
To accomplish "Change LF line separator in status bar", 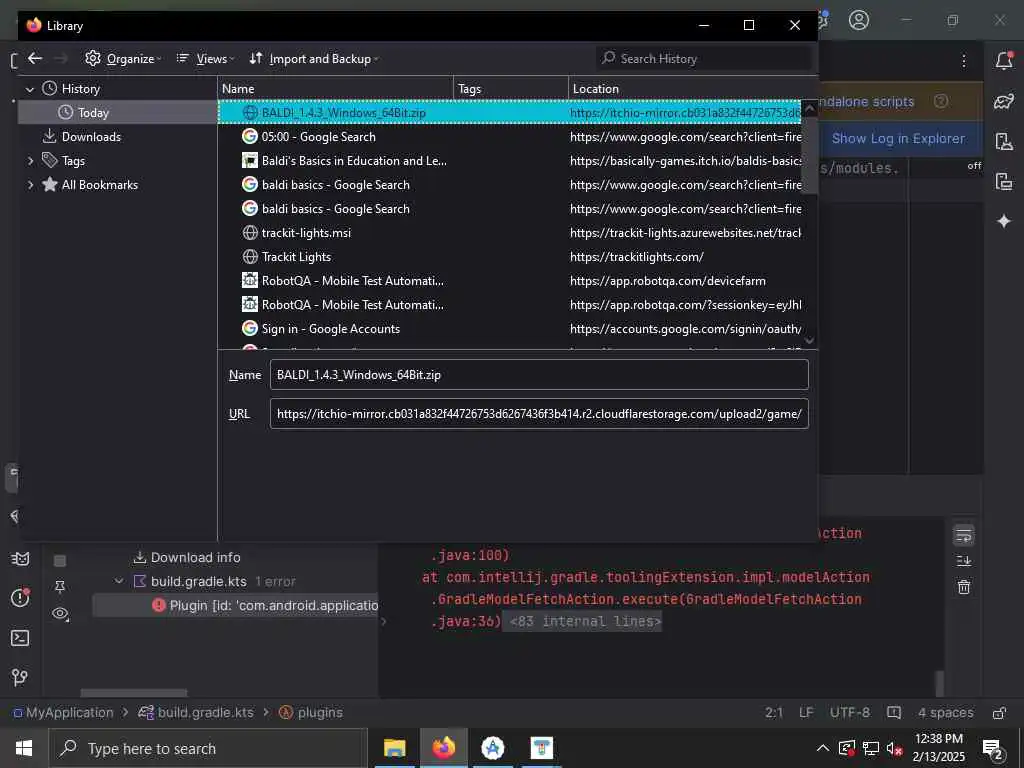I will 807,712.
